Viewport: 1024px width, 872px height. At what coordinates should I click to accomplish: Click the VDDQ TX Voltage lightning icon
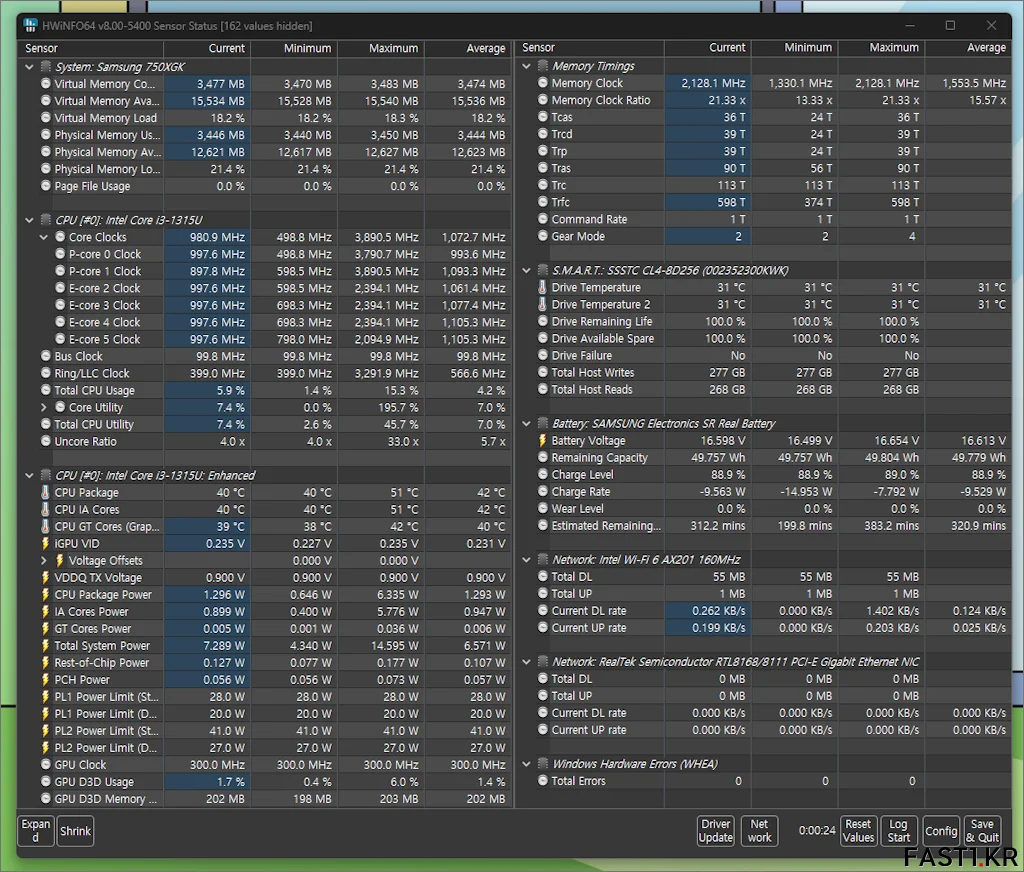click(45, 577)
